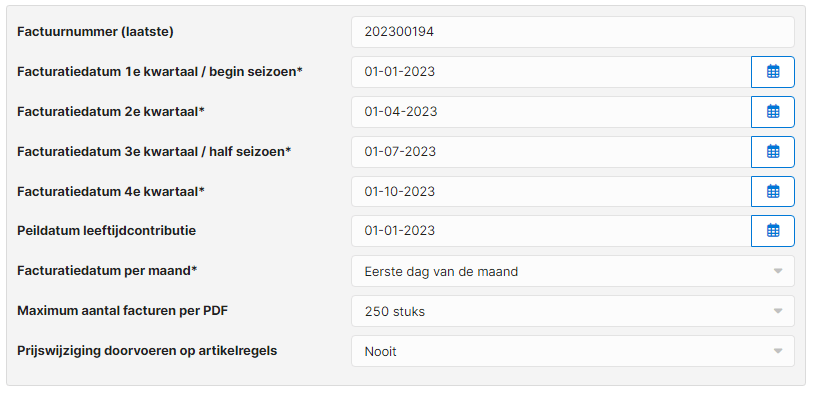814x393 pixels.
Task: Click the 'Factuurnummer (laatste)' label
Action: [96, 32]
